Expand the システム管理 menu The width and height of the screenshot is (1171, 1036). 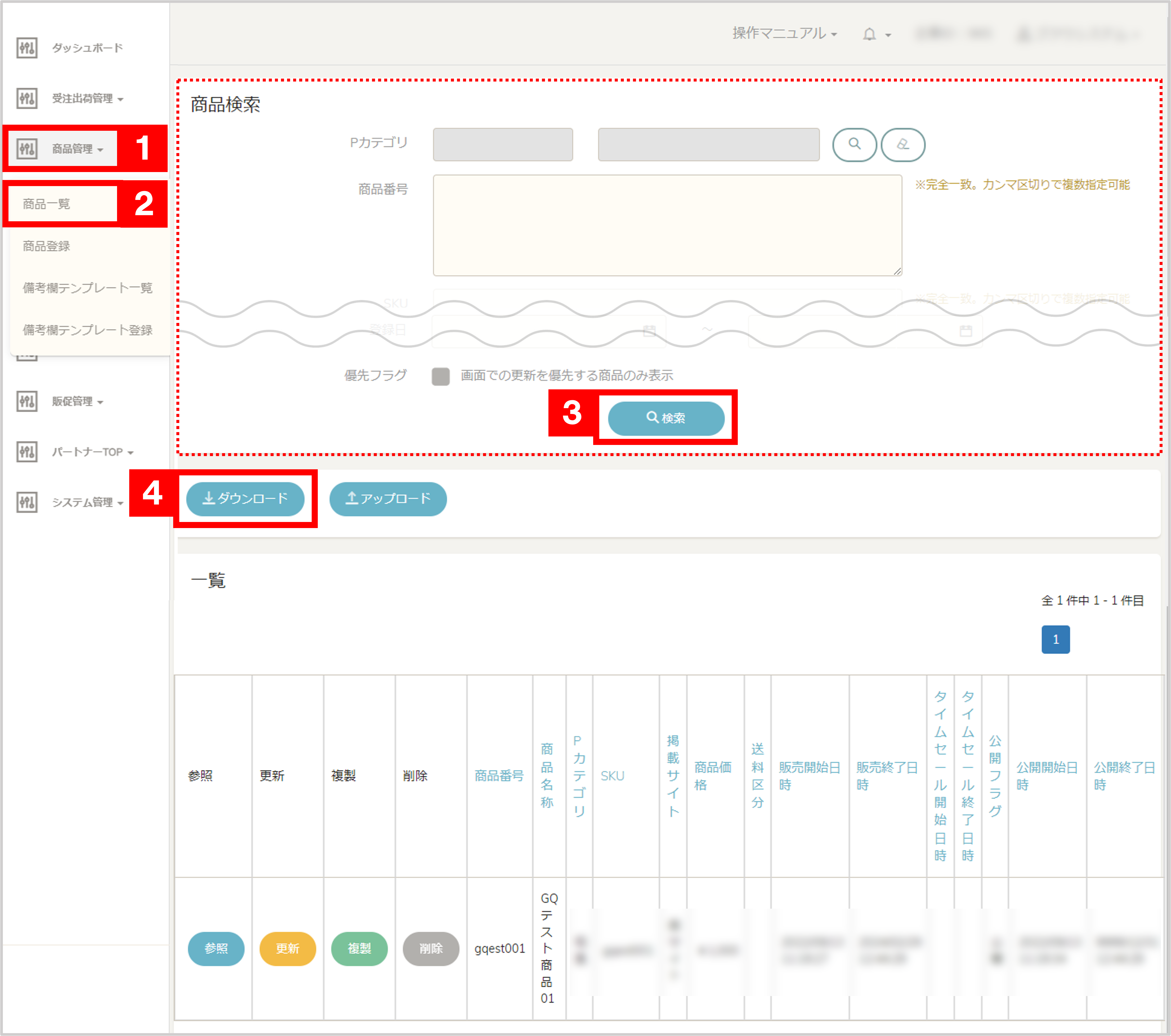click(x=88, y=502)
